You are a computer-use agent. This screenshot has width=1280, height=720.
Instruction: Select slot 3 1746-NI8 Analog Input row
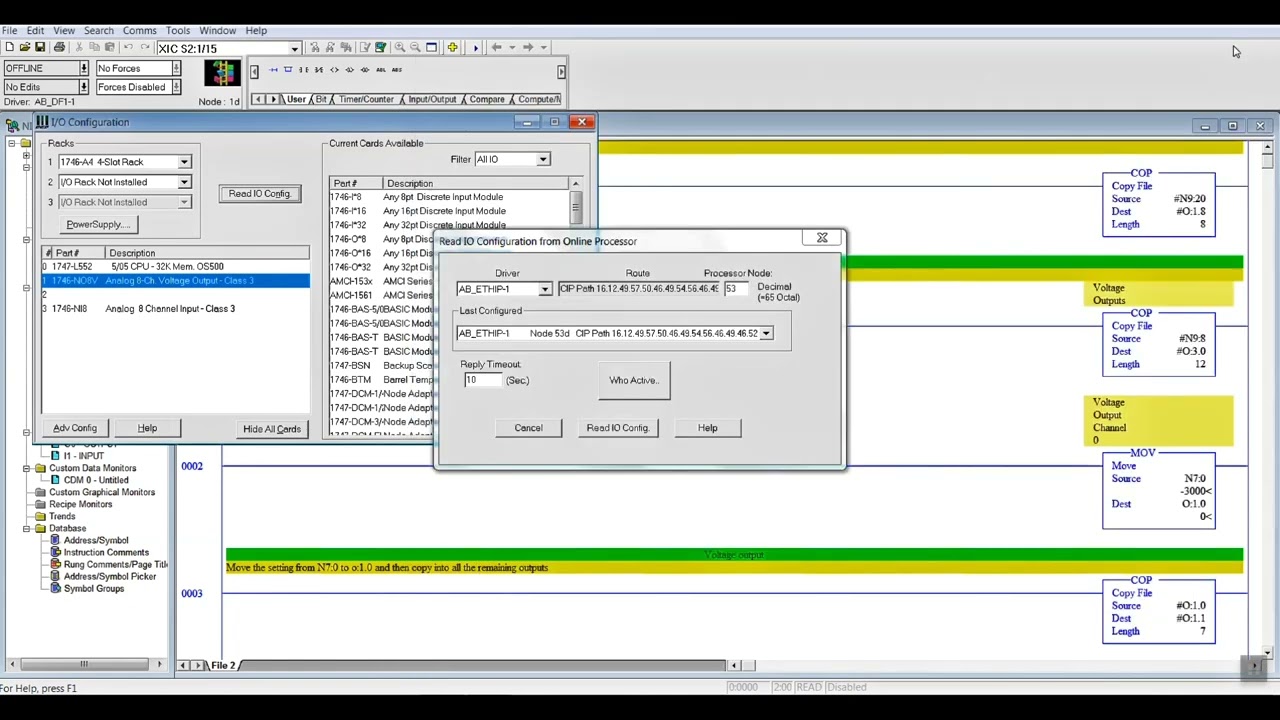tap(175, 309)
